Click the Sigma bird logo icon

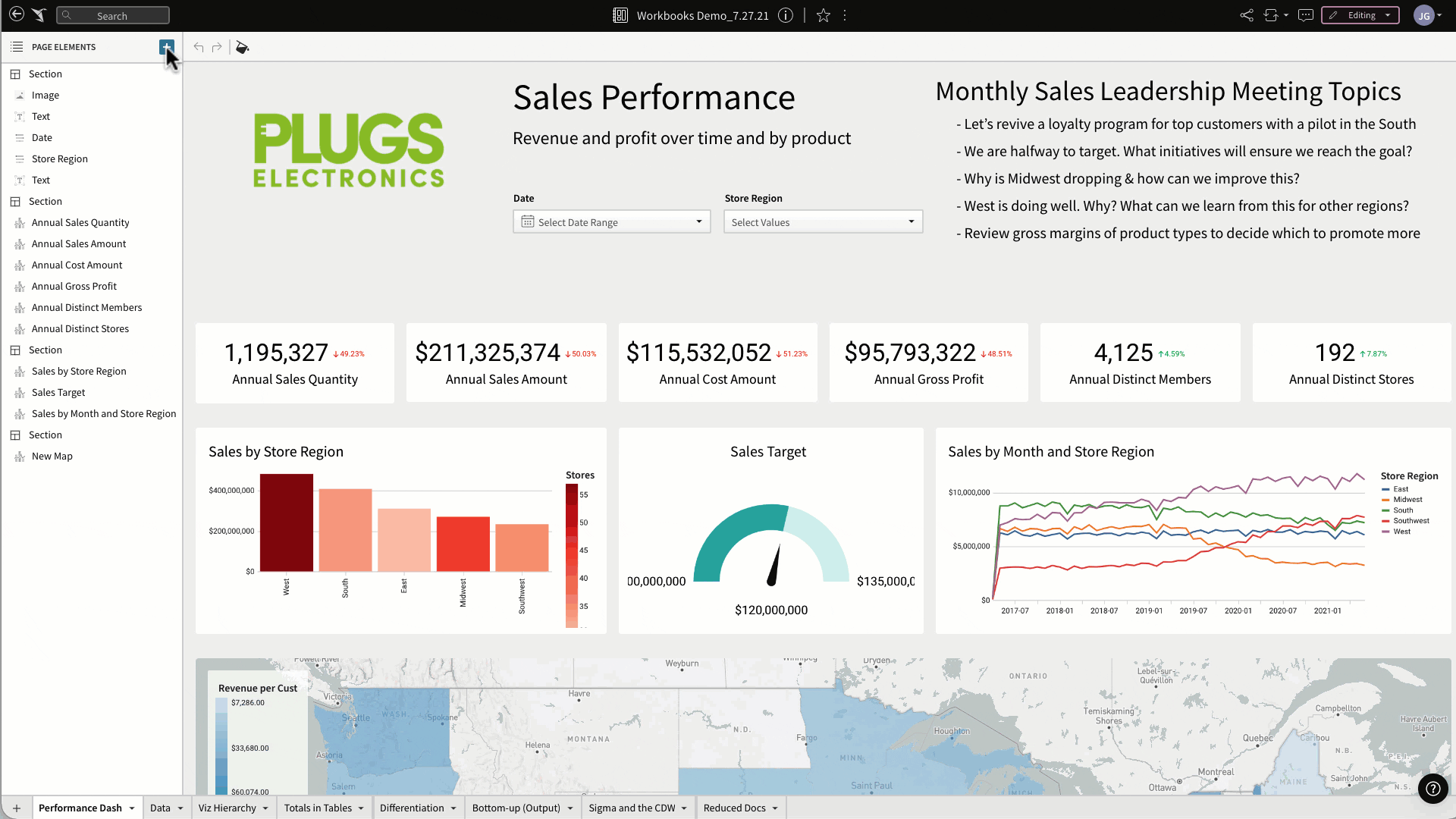pos(39,14)
